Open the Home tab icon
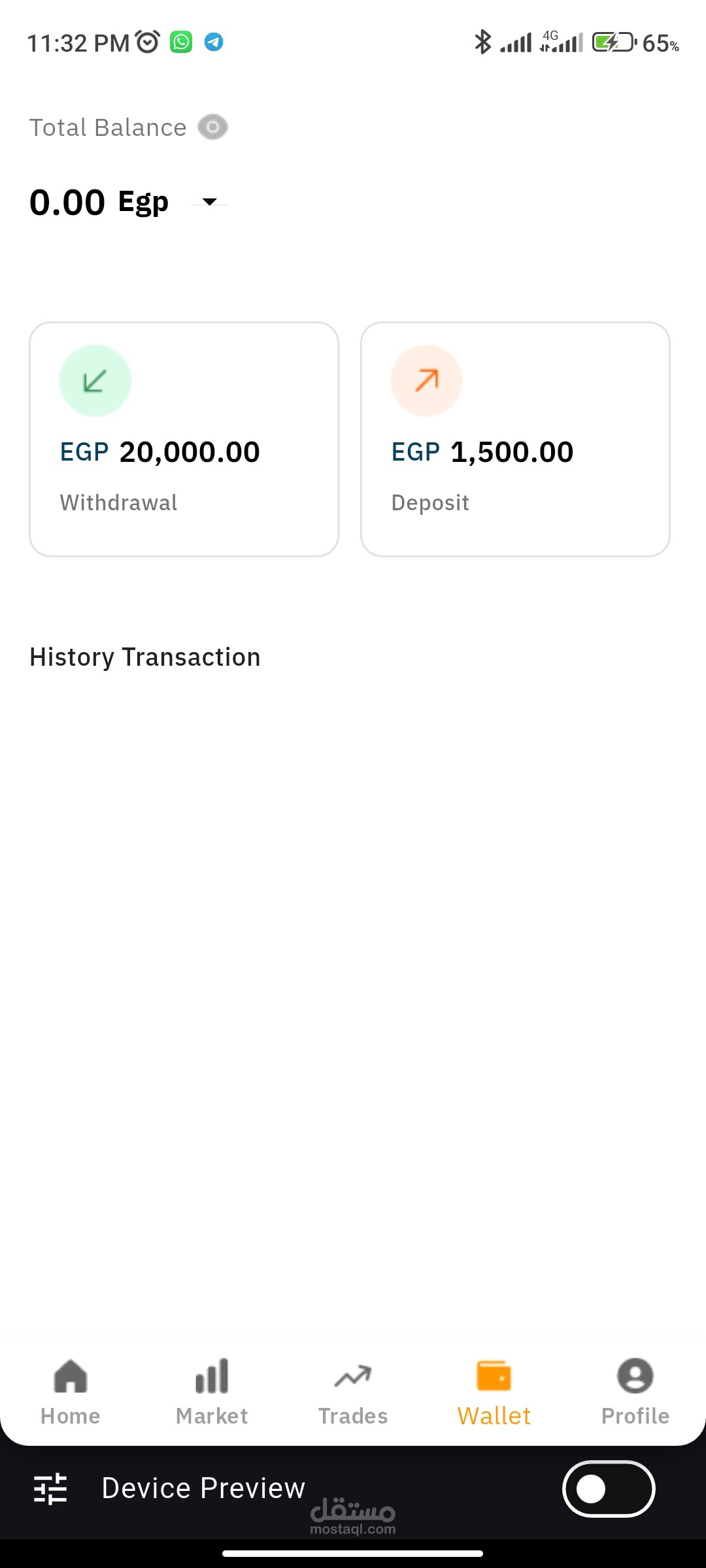 coord(71,1376)
